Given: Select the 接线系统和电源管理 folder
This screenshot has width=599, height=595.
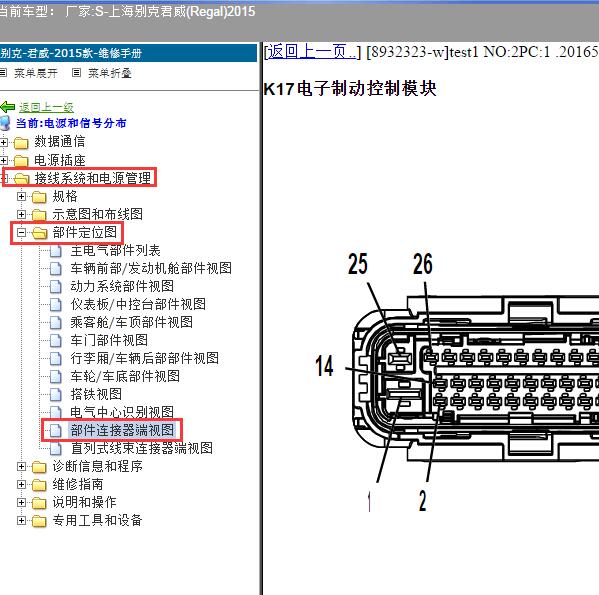Looking at the screenshot, I should pyautogui.click(x=92, y=178).
